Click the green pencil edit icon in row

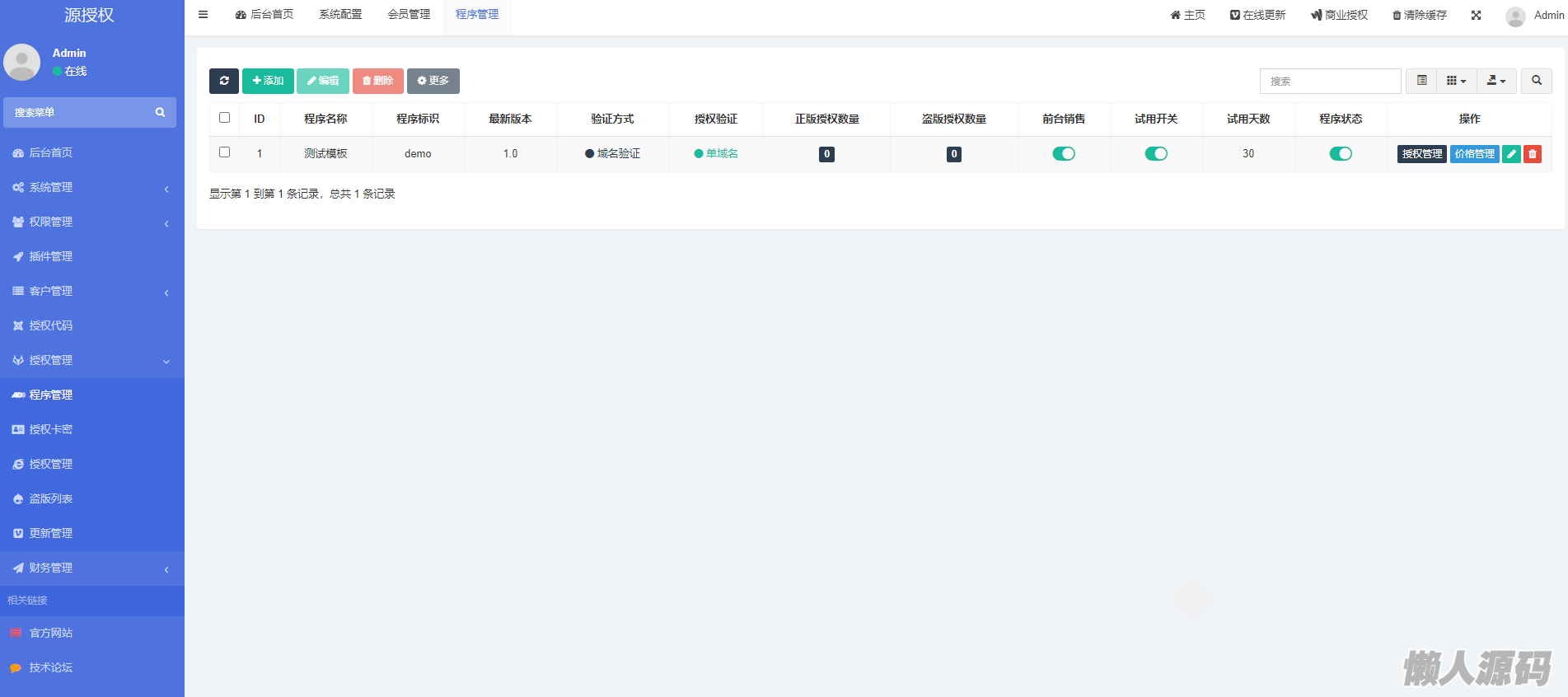click(x=1511, y=154)
